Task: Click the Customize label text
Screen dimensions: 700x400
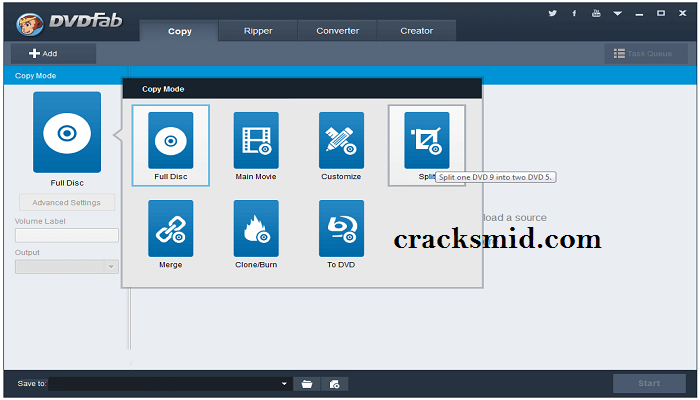Action: 341,177
